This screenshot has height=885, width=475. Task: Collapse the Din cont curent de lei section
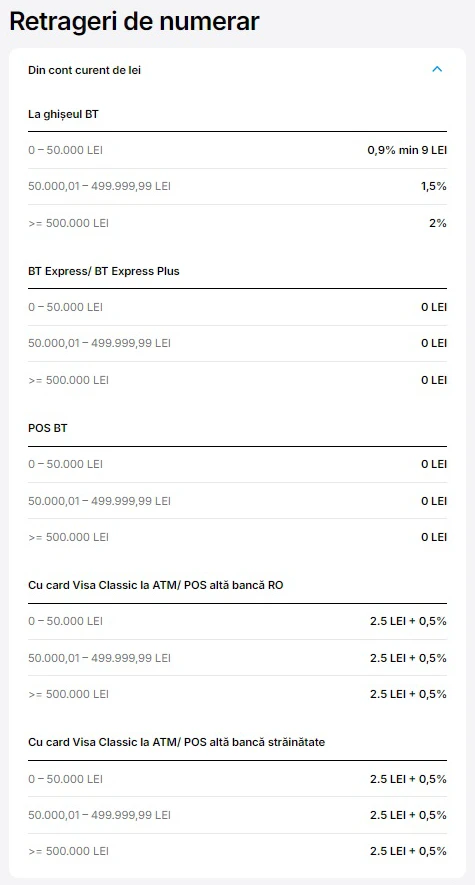click(x=437, y=69)
